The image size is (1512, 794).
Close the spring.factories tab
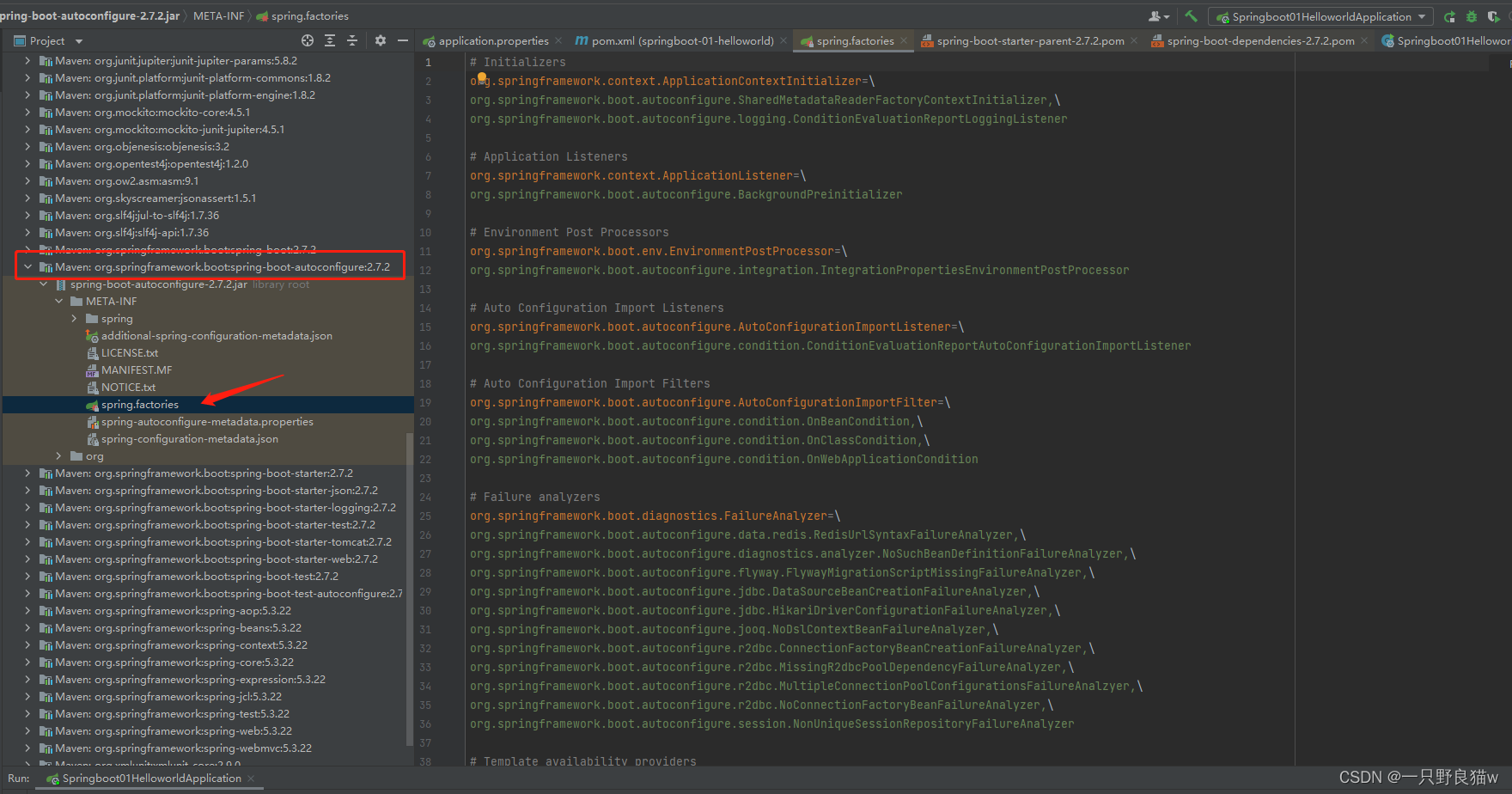[x=904, y=40]
